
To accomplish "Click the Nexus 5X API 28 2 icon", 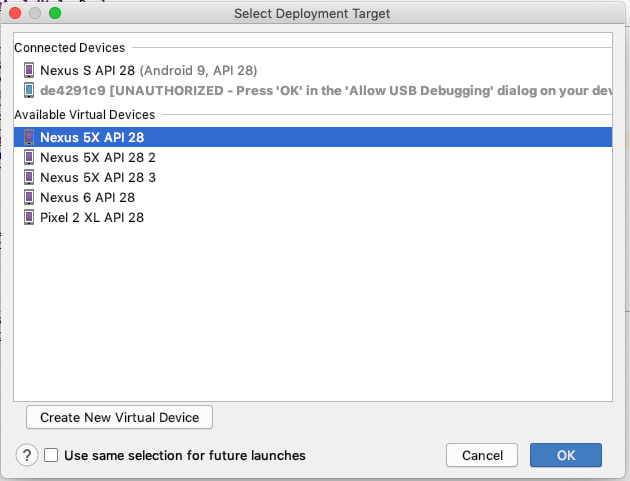I will 29,157.
